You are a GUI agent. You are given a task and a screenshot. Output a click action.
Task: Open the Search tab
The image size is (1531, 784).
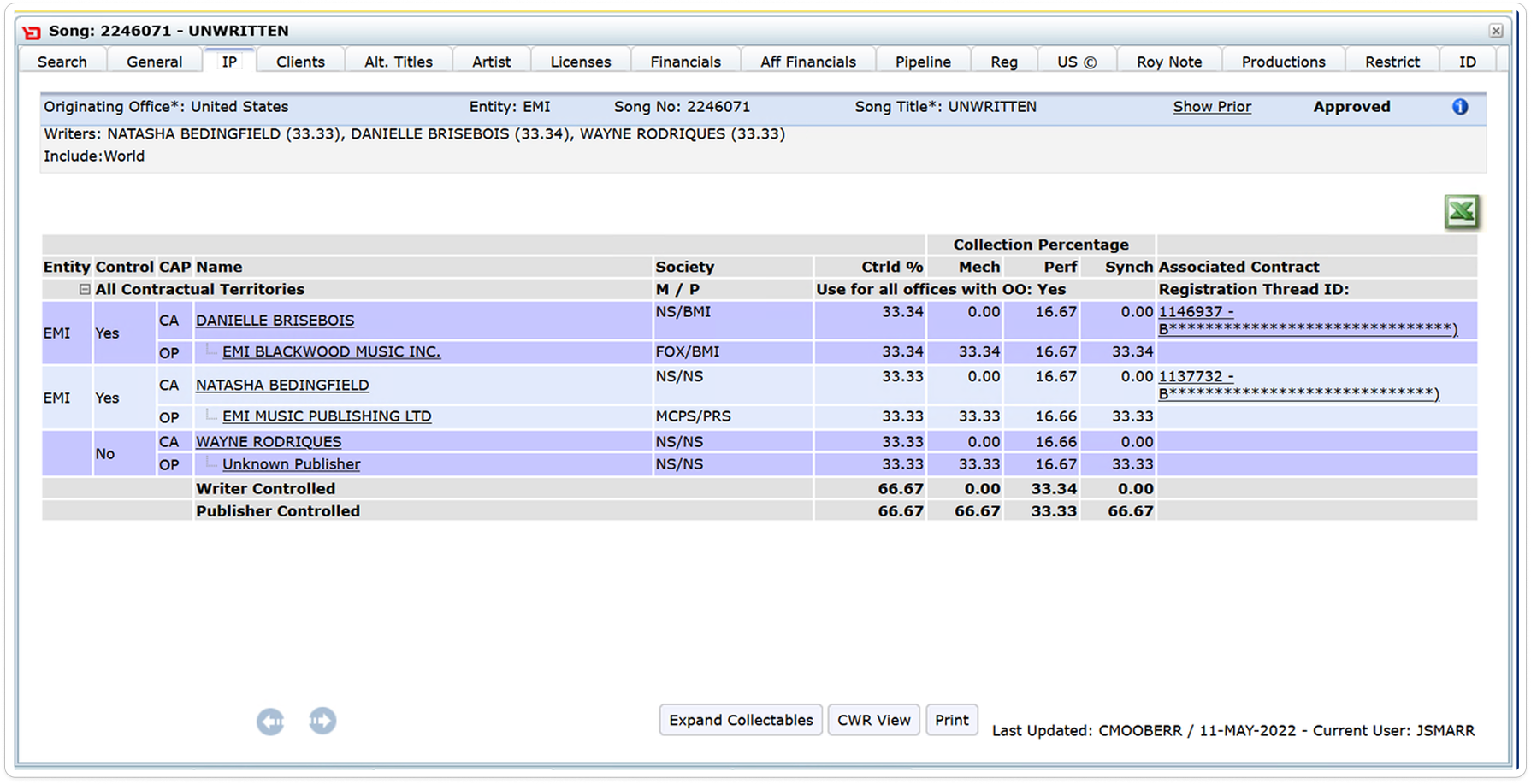[62, 62]
